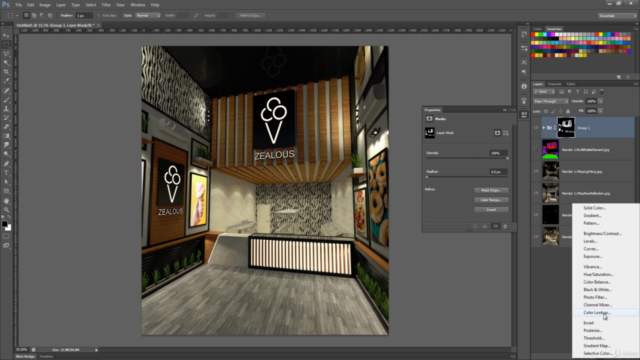Click Load selection from mask icon
Screen dimensions: 640x360
point(475,226)
